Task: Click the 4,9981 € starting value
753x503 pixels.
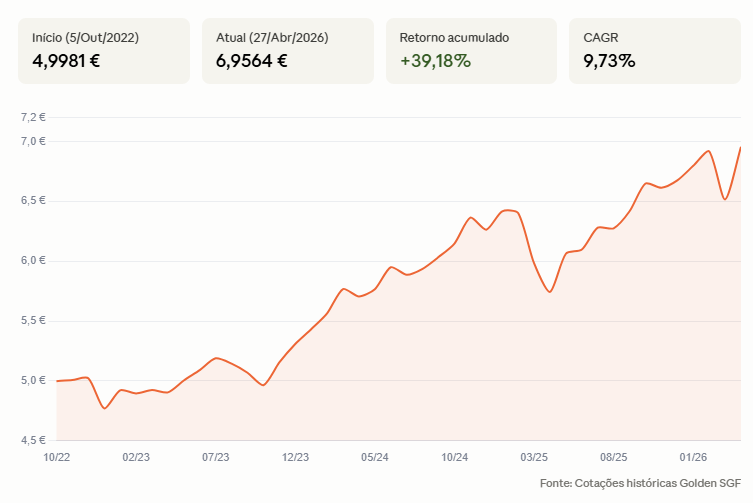Action: tap(66, 61)
